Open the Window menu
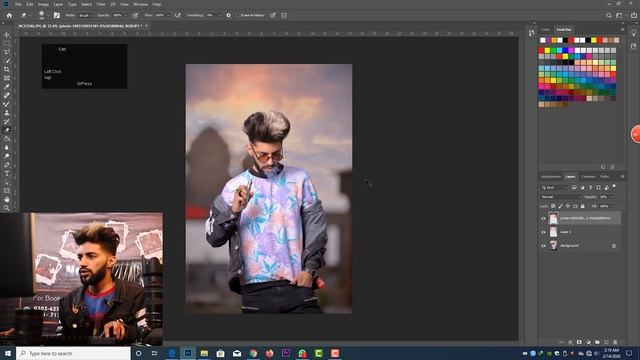This screenshot has width=640, height=360. point(140,4)
